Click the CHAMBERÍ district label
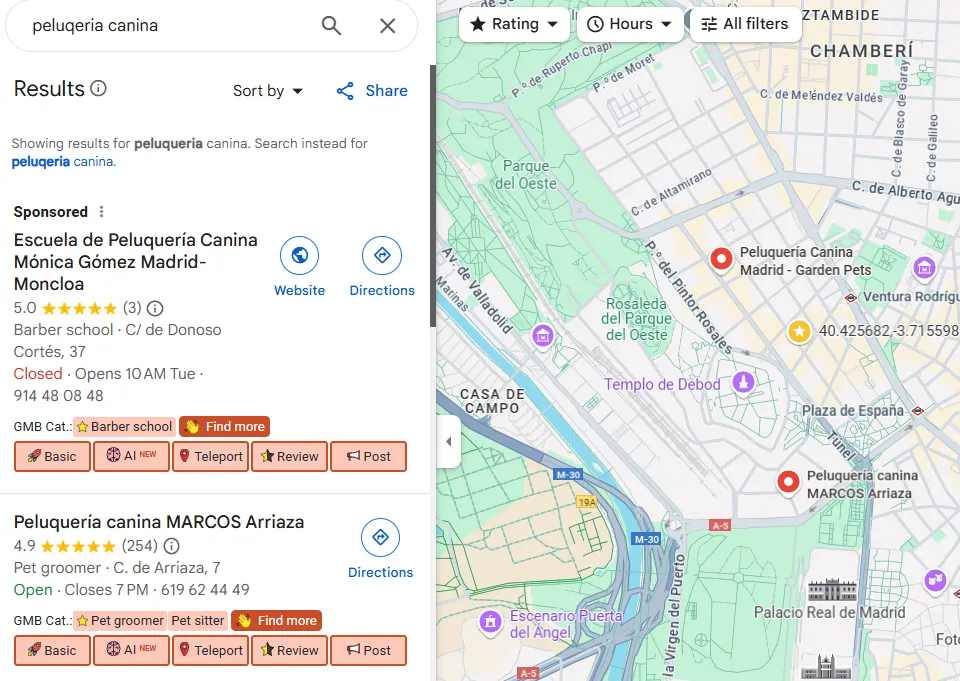Screen dimensions: 960x681 pyautogui.click(x=861, y=51)
